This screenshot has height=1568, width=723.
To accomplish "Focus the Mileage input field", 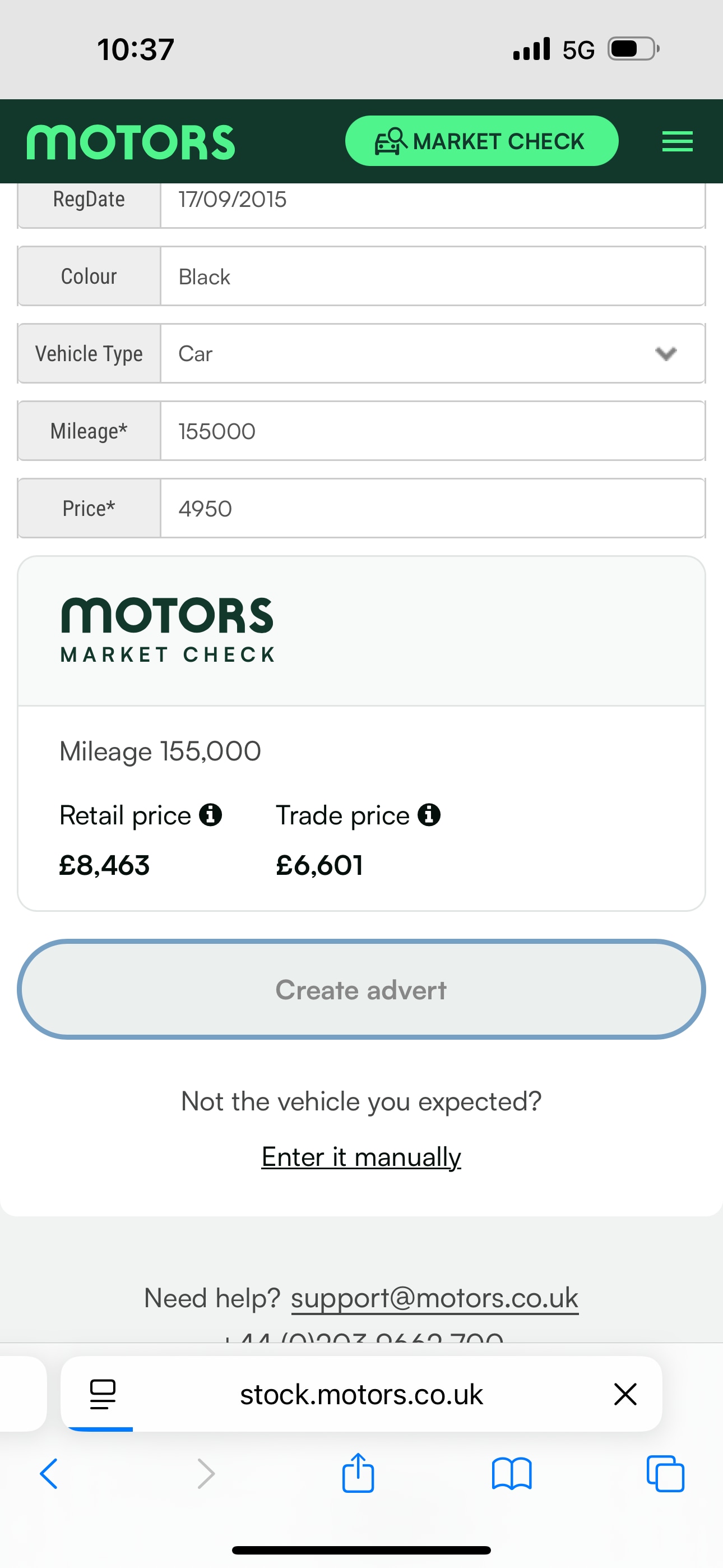I will tap(432, 431).
